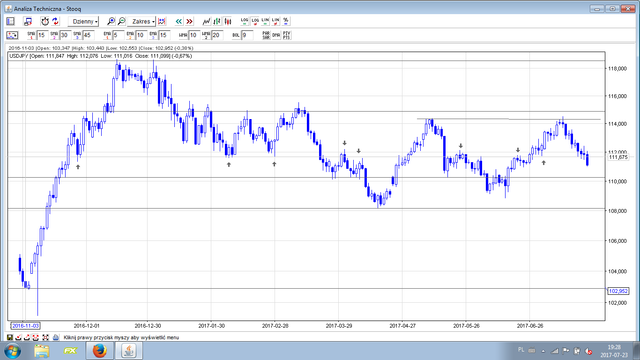Click the 102,952 price marker label
This screenshot has width=640, height=360.
[x=618, y=291]
